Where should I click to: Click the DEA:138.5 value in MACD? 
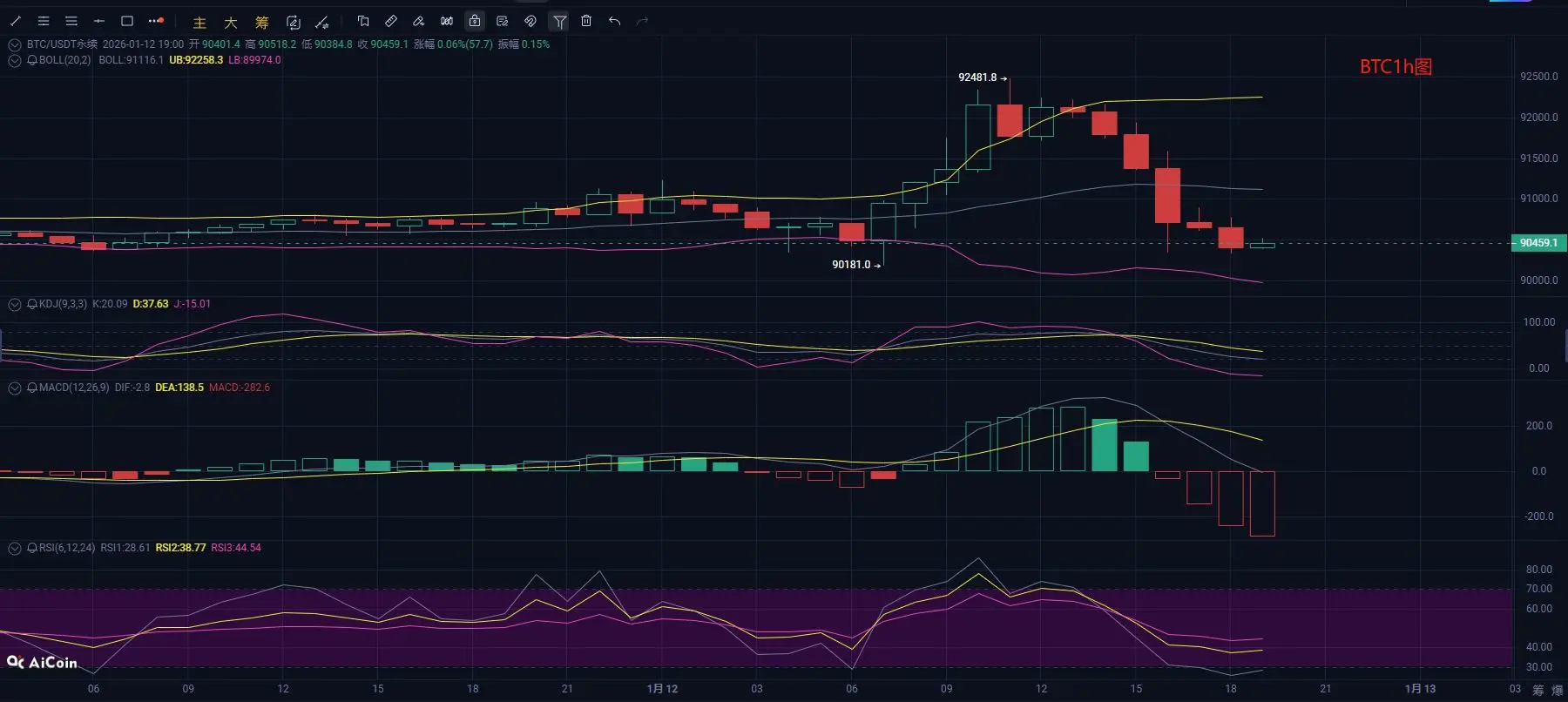179,388
